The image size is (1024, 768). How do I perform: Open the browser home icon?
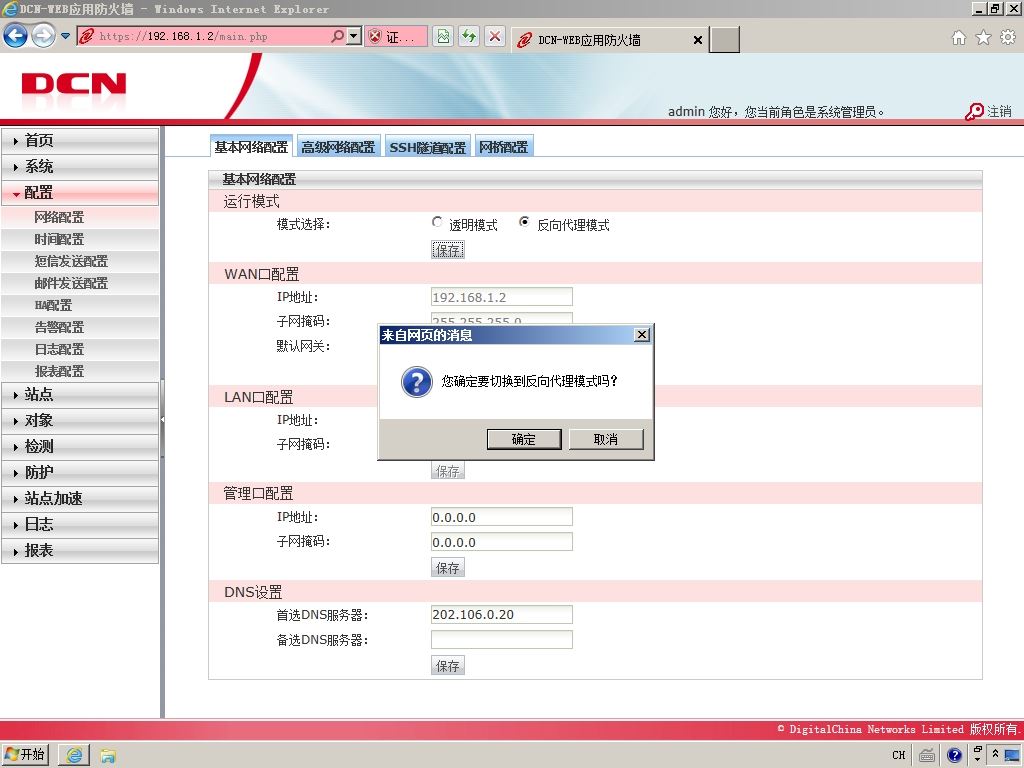click(959, 38)
